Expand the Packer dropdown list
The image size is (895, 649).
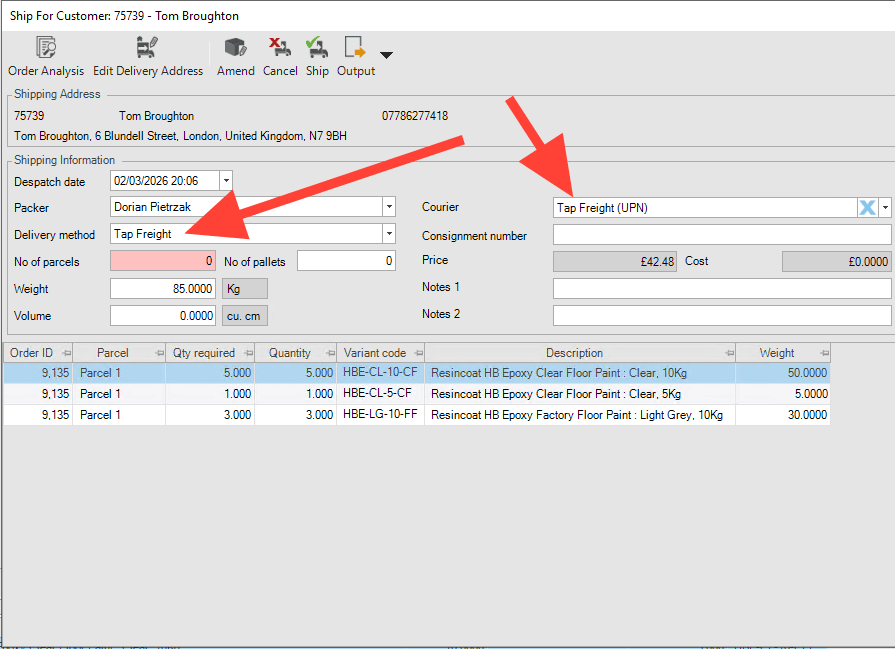[x=389, y=207]
